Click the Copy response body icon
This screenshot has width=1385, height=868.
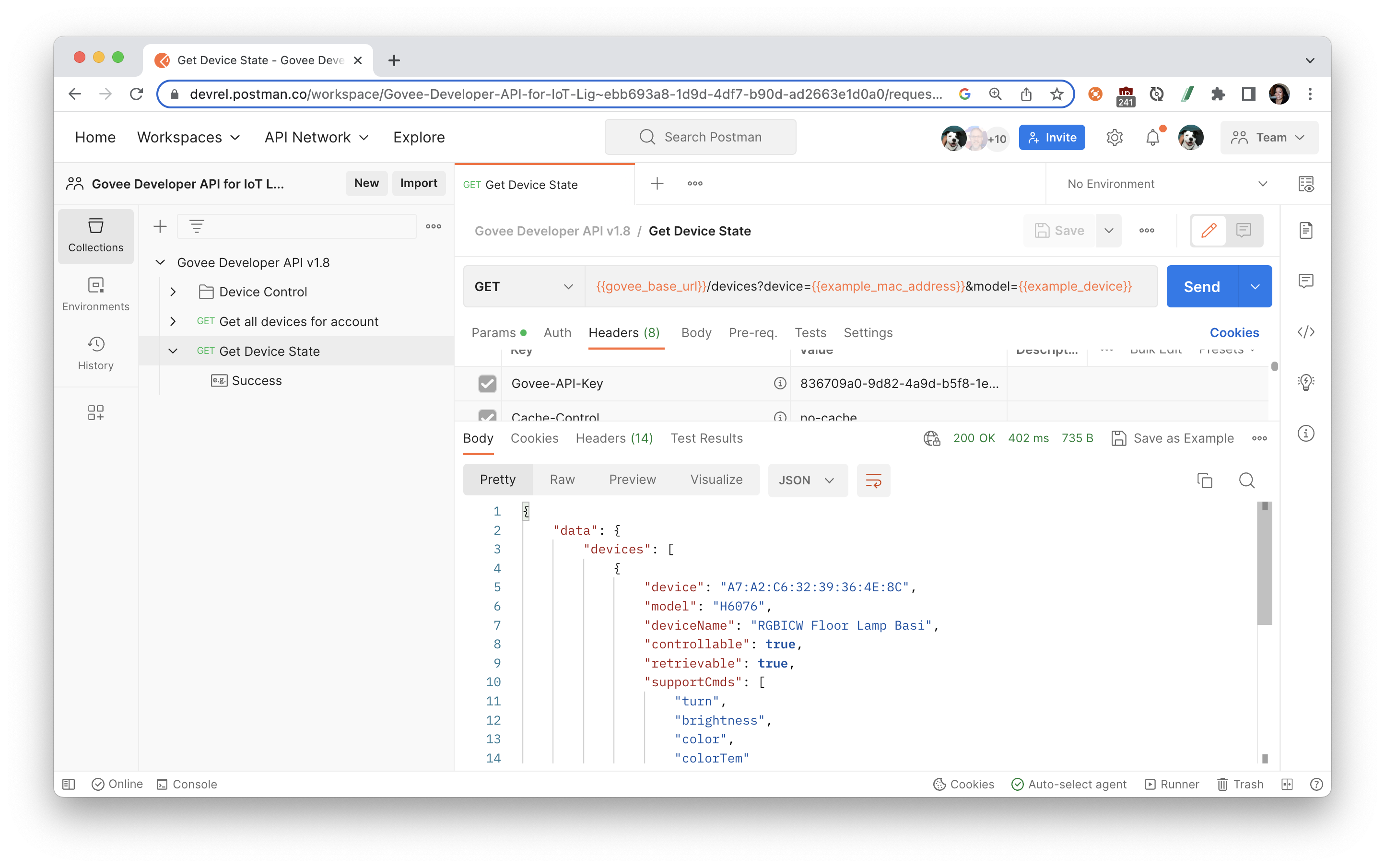1204,480
